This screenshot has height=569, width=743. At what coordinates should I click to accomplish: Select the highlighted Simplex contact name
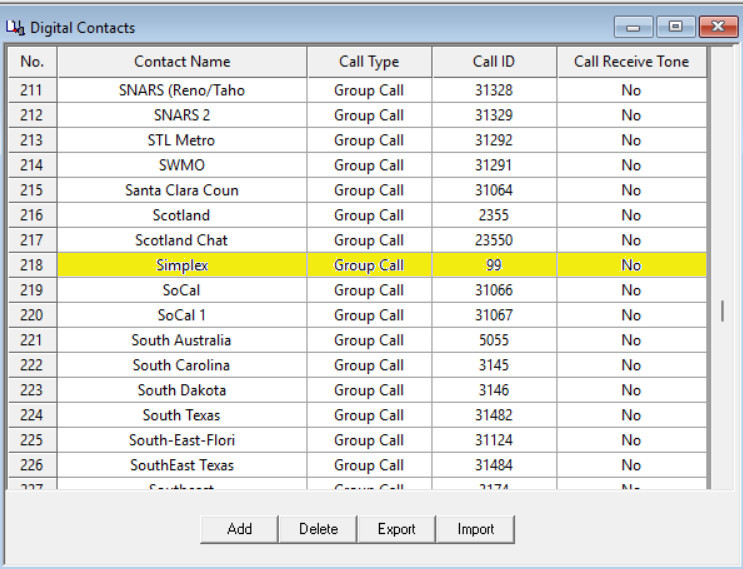(182, 265)
